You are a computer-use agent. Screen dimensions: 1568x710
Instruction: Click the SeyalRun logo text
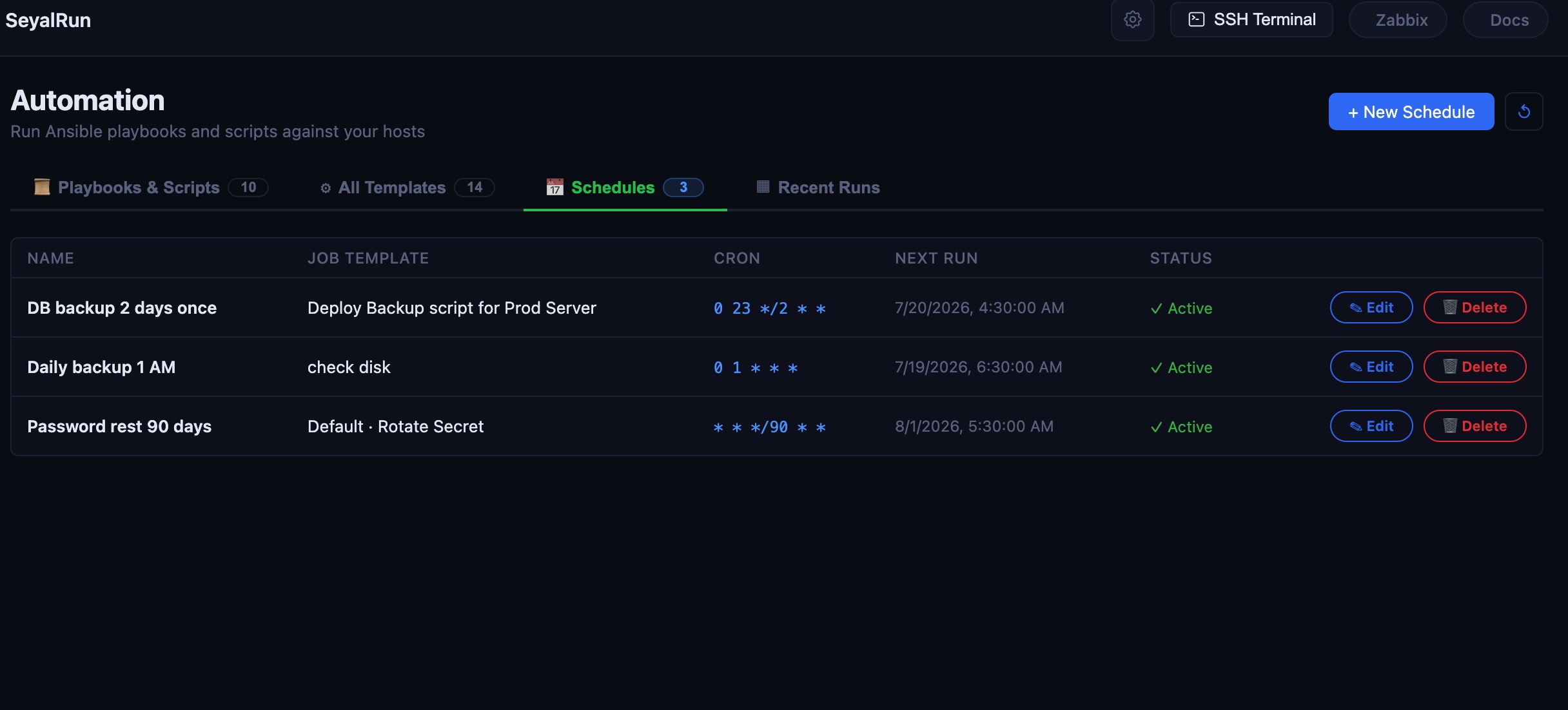tap(48, 21)
